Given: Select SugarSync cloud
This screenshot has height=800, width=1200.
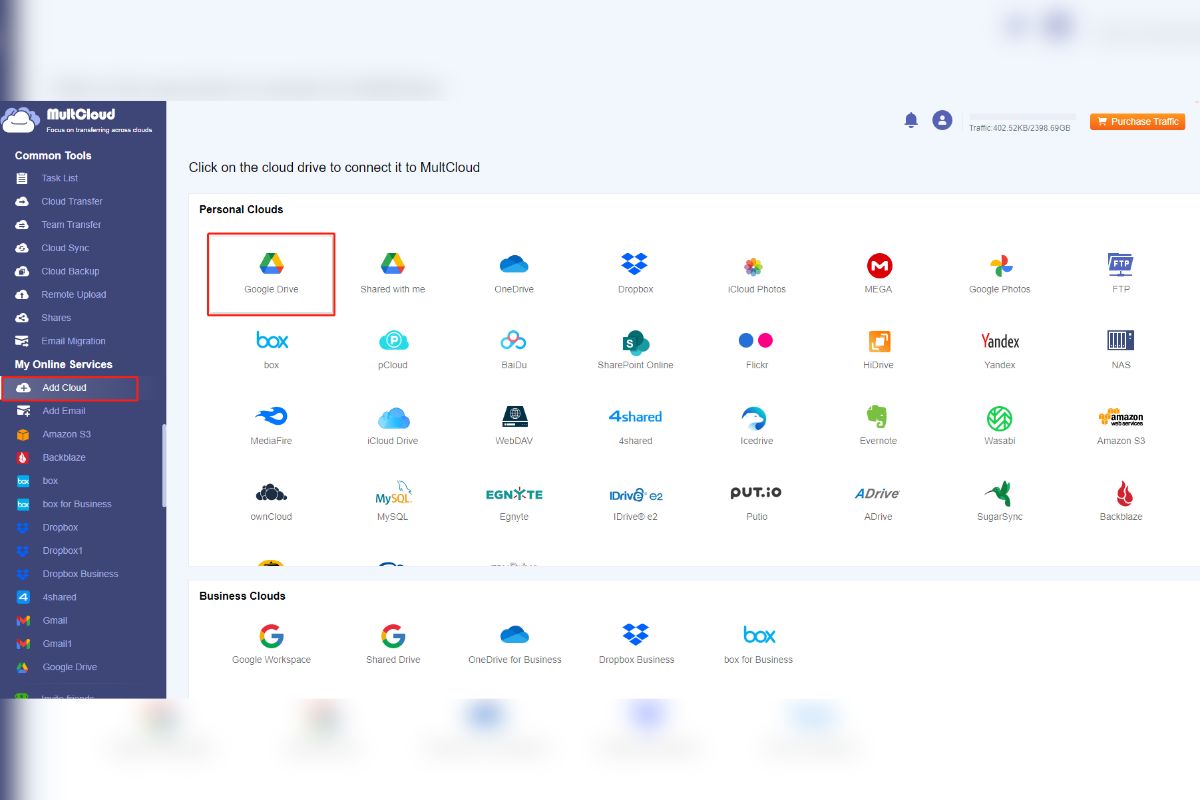Looking at the screenshot, I should click(1000, 502).
